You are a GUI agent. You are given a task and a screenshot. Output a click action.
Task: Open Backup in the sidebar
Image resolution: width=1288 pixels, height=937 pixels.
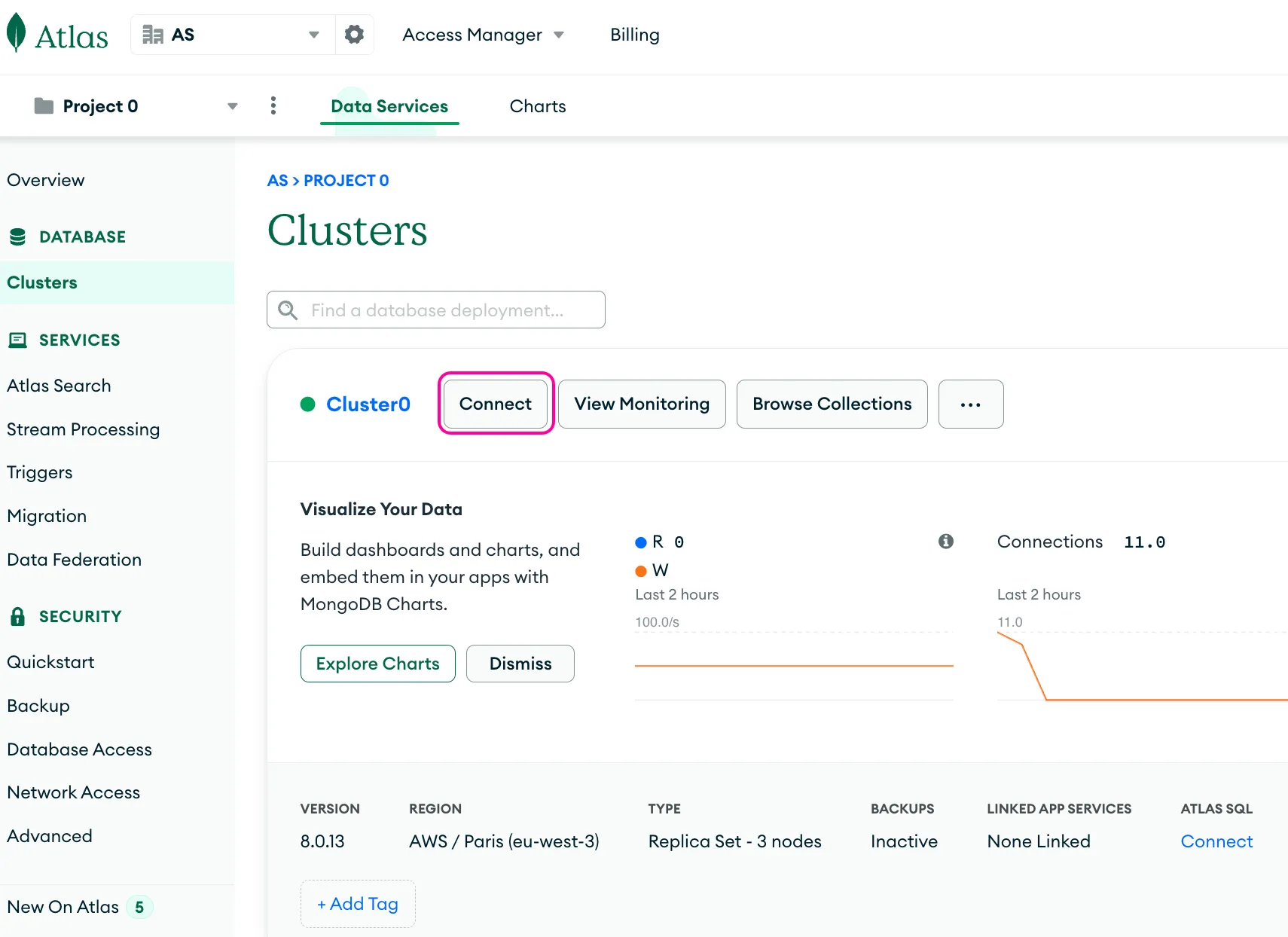point(38,706)
